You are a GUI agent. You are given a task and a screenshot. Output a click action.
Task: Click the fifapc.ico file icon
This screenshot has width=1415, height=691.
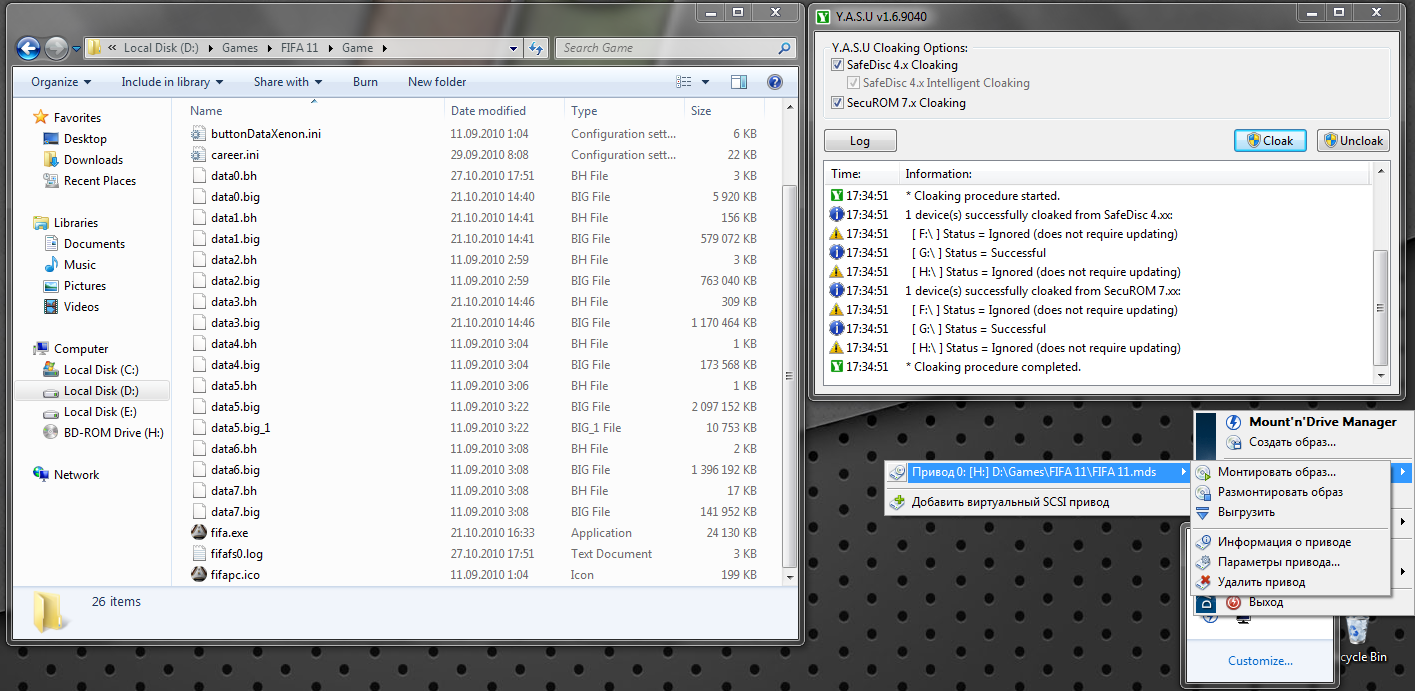198,575
